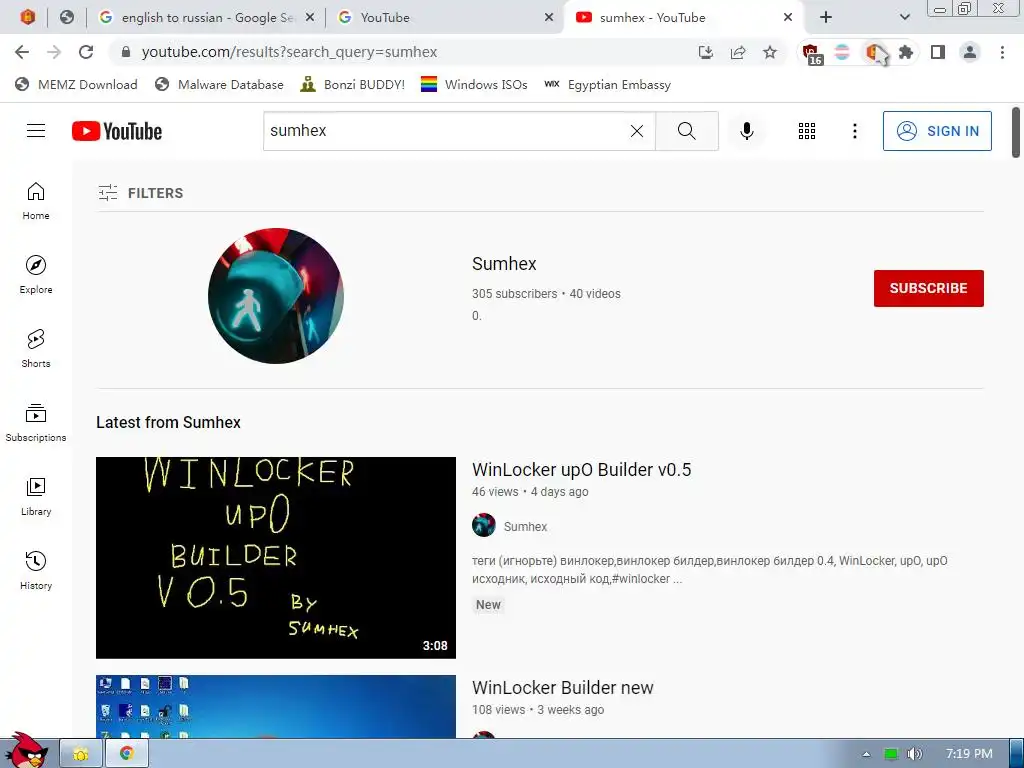Open Library in sidebar

(36, 496)
